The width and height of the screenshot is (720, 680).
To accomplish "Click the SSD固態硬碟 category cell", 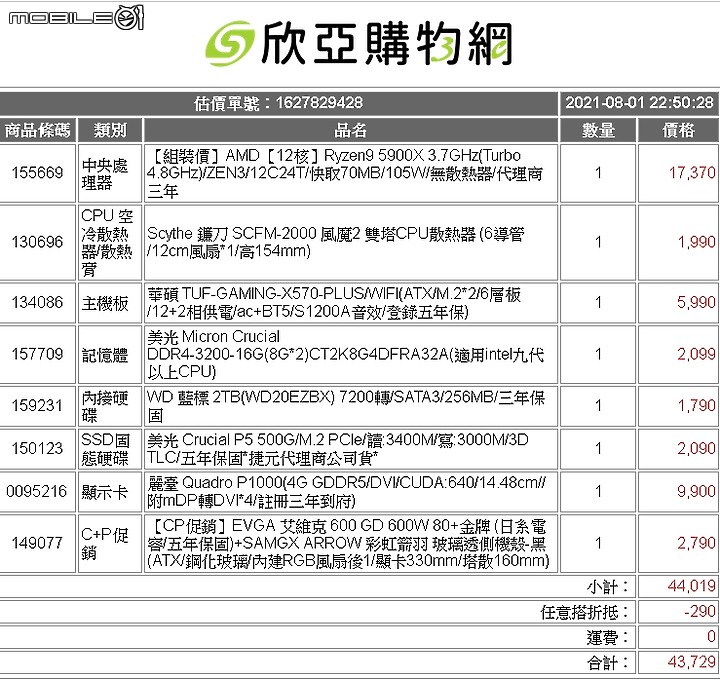I will point(110,449).
